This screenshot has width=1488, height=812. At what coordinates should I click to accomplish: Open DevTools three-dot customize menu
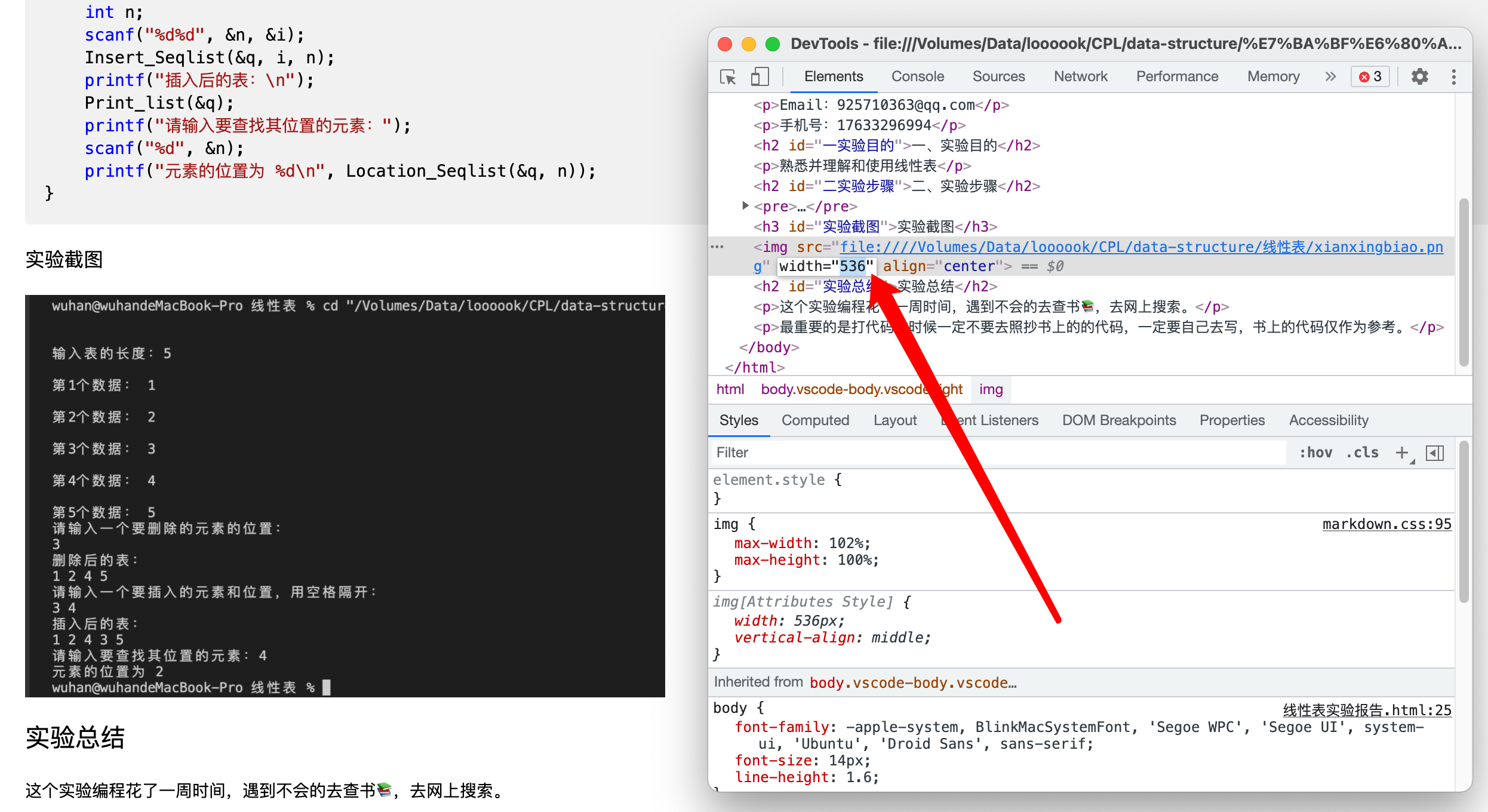tap(1453, 77)
